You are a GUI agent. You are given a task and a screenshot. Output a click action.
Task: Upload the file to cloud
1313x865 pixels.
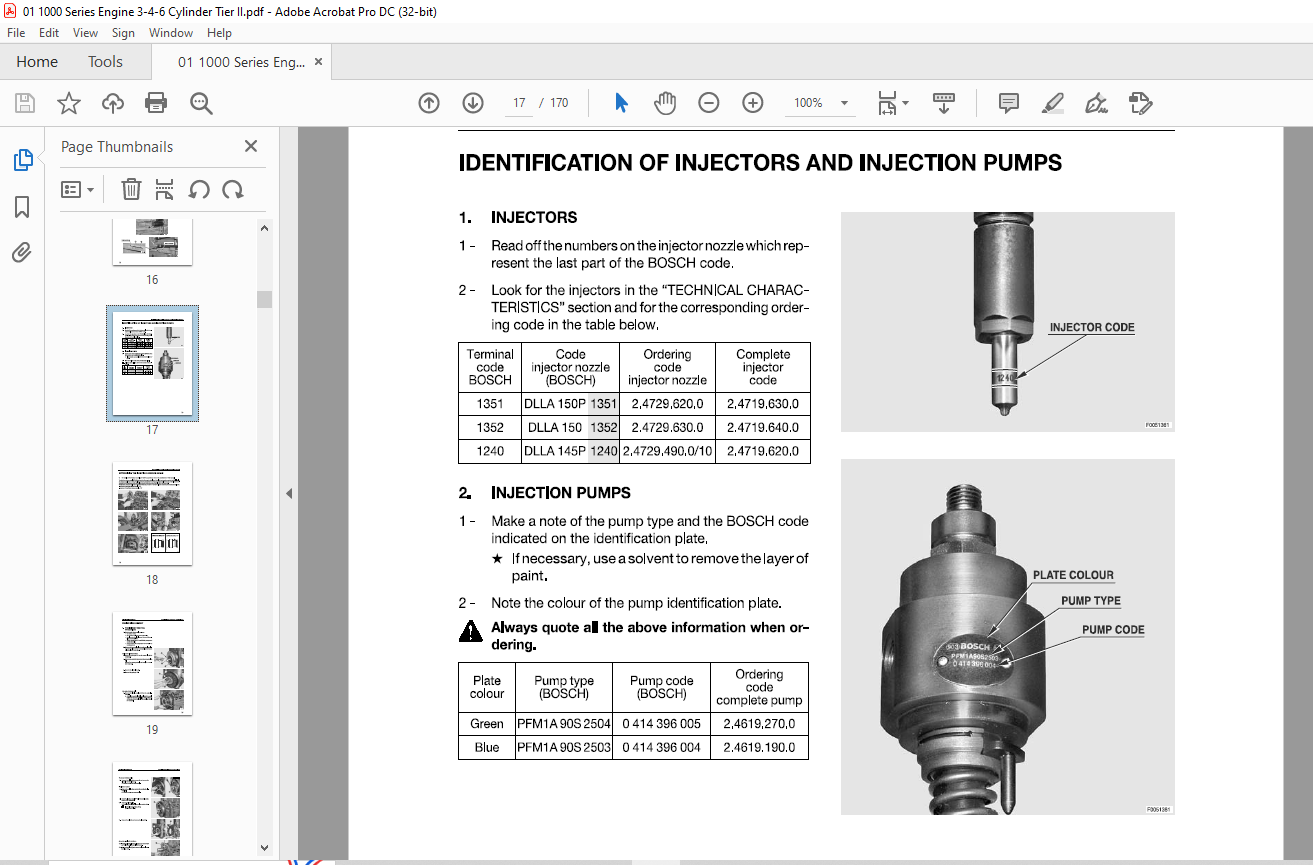(x=112, y=103)
